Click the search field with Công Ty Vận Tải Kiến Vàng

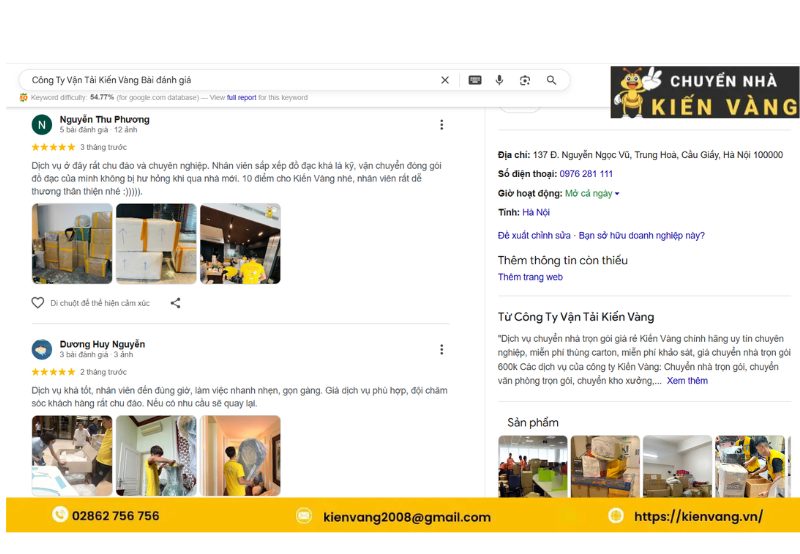[232, 80]
